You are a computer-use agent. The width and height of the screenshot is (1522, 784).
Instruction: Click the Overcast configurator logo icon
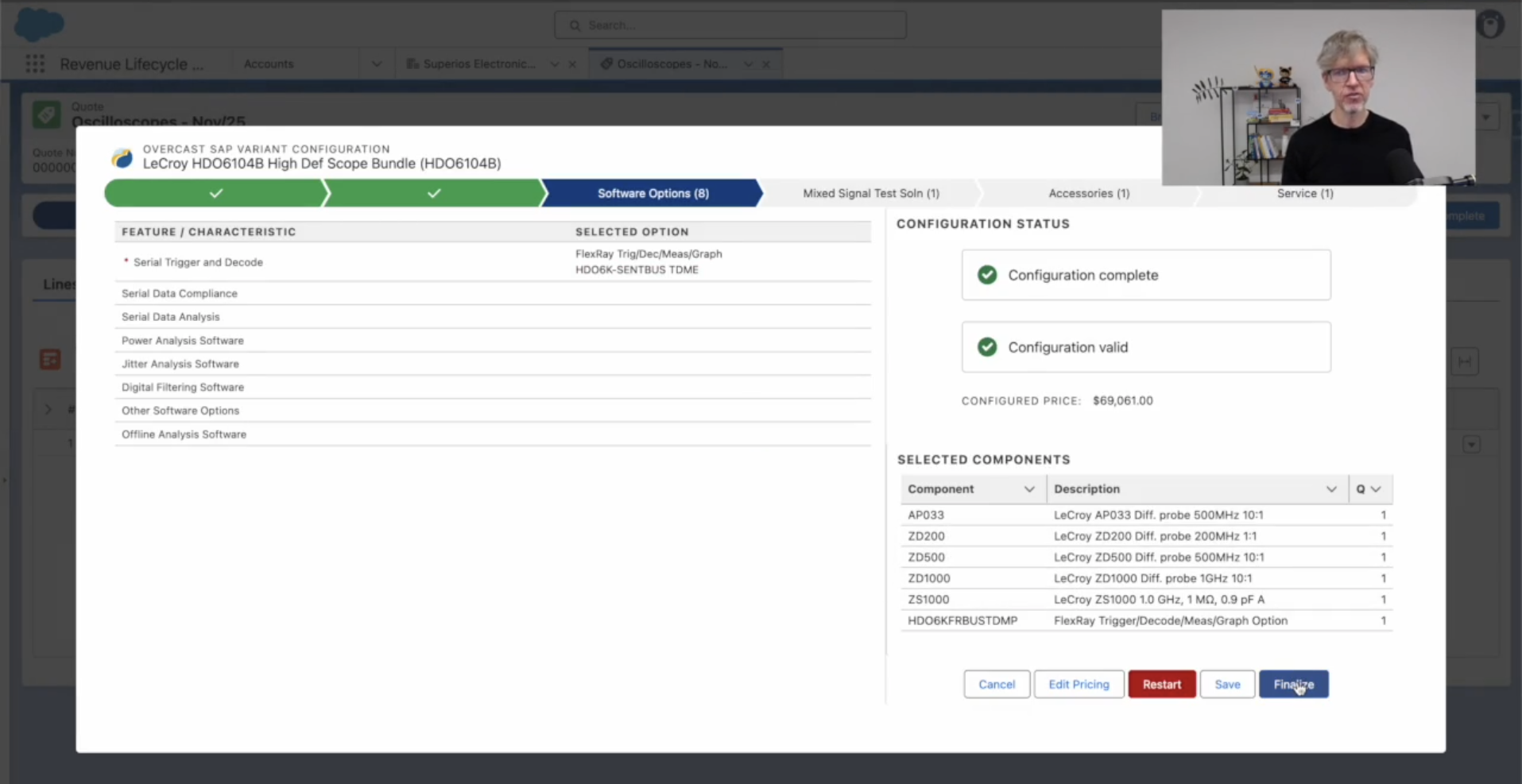122,157
